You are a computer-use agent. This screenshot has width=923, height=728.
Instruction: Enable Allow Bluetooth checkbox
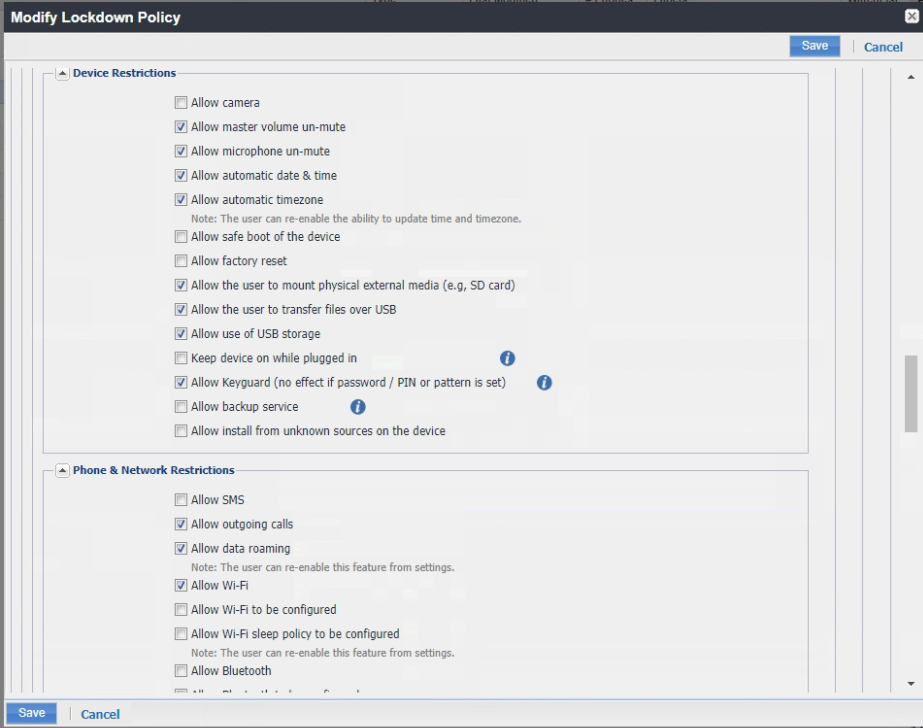[x=181, y=671]
